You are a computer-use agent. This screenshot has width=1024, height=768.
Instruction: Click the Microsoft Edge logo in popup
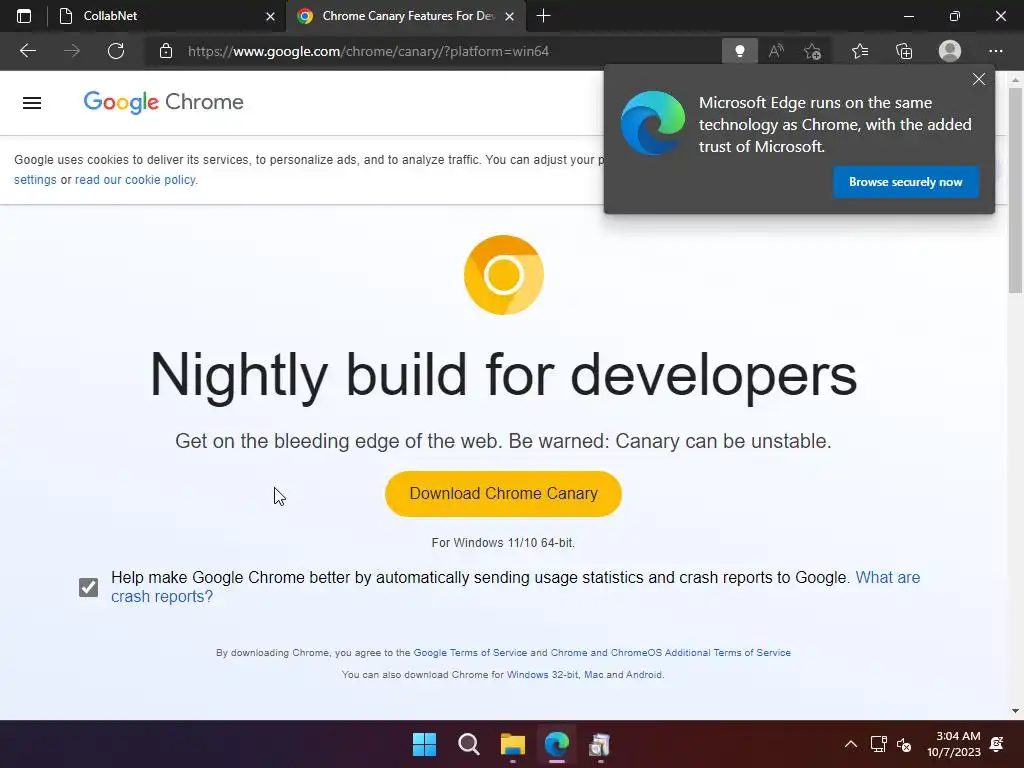coord(652,123)
